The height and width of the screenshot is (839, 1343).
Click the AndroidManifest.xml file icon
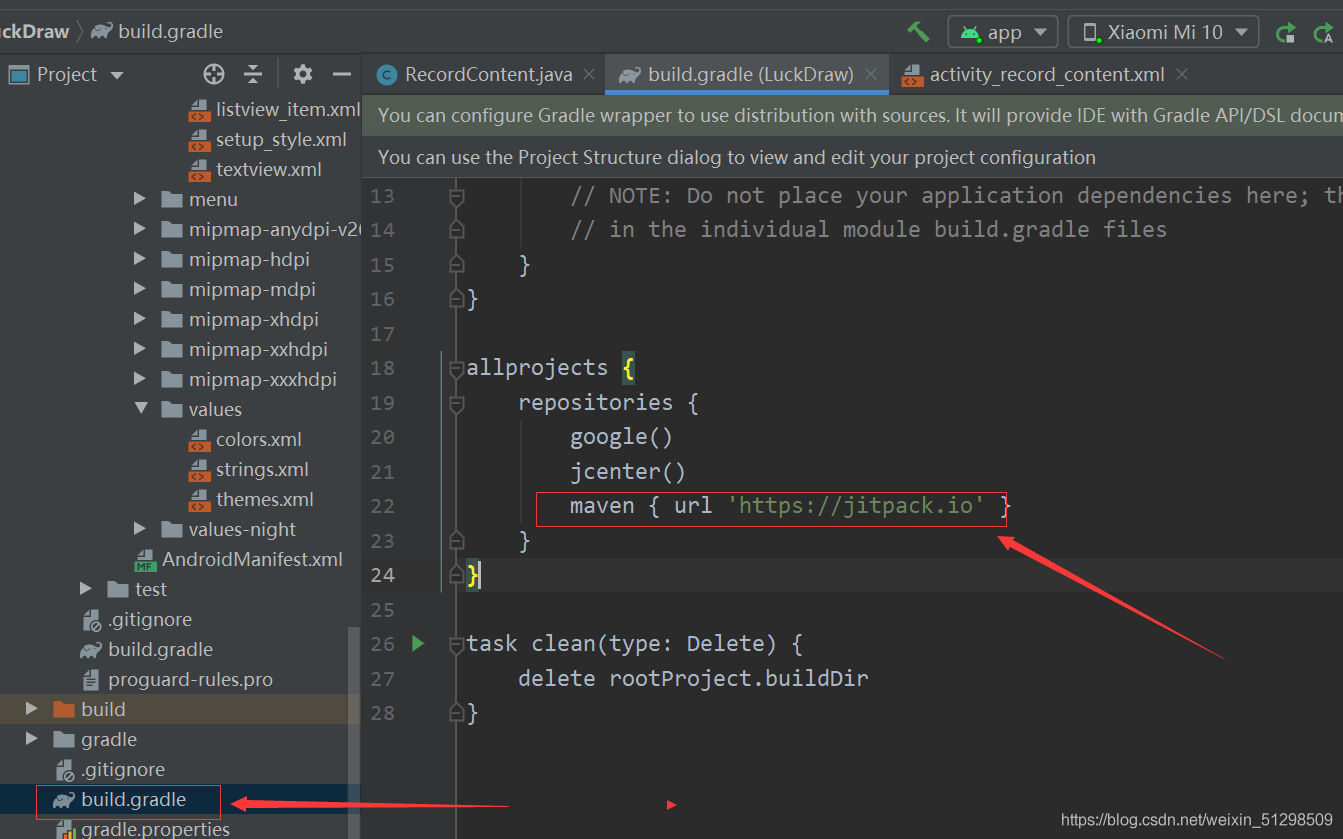[146, 560]
